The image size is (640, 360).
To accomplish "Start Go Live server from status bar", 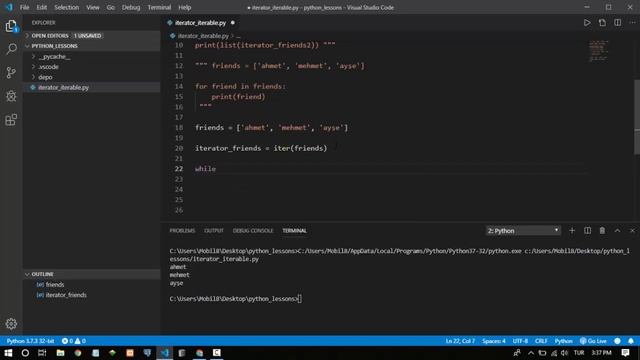I will 593,341.
